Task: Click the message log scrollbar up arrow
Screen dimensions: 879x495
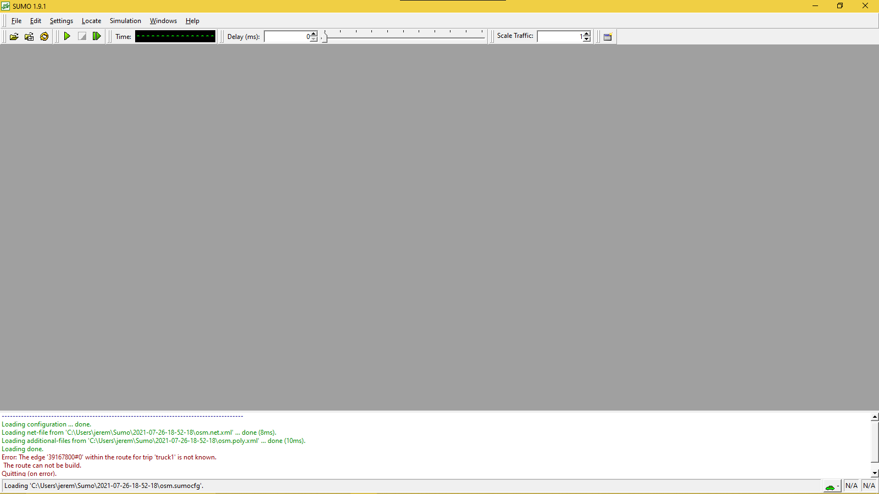Action: 874,417
